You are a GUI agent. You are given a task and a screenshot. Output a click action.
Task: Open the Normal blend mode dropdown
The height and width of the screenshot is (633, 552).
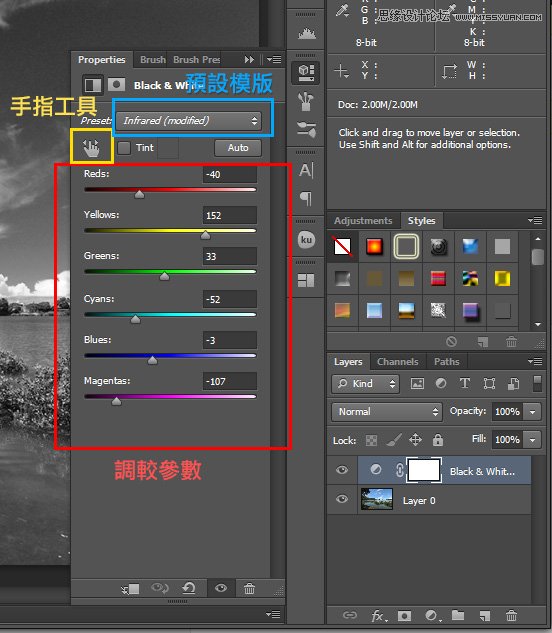387,411
